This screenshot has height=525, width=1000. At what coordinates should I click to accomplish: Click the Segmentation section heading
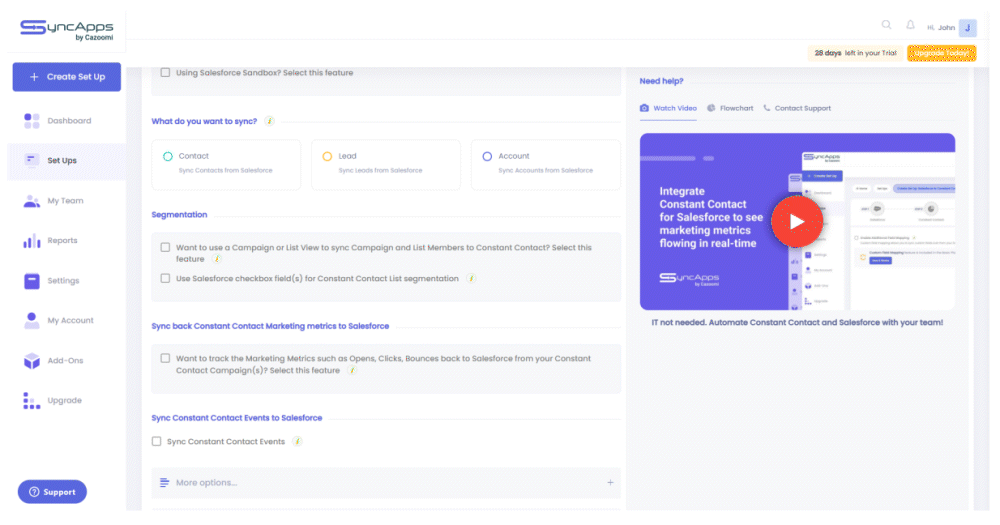pos(179,215)
